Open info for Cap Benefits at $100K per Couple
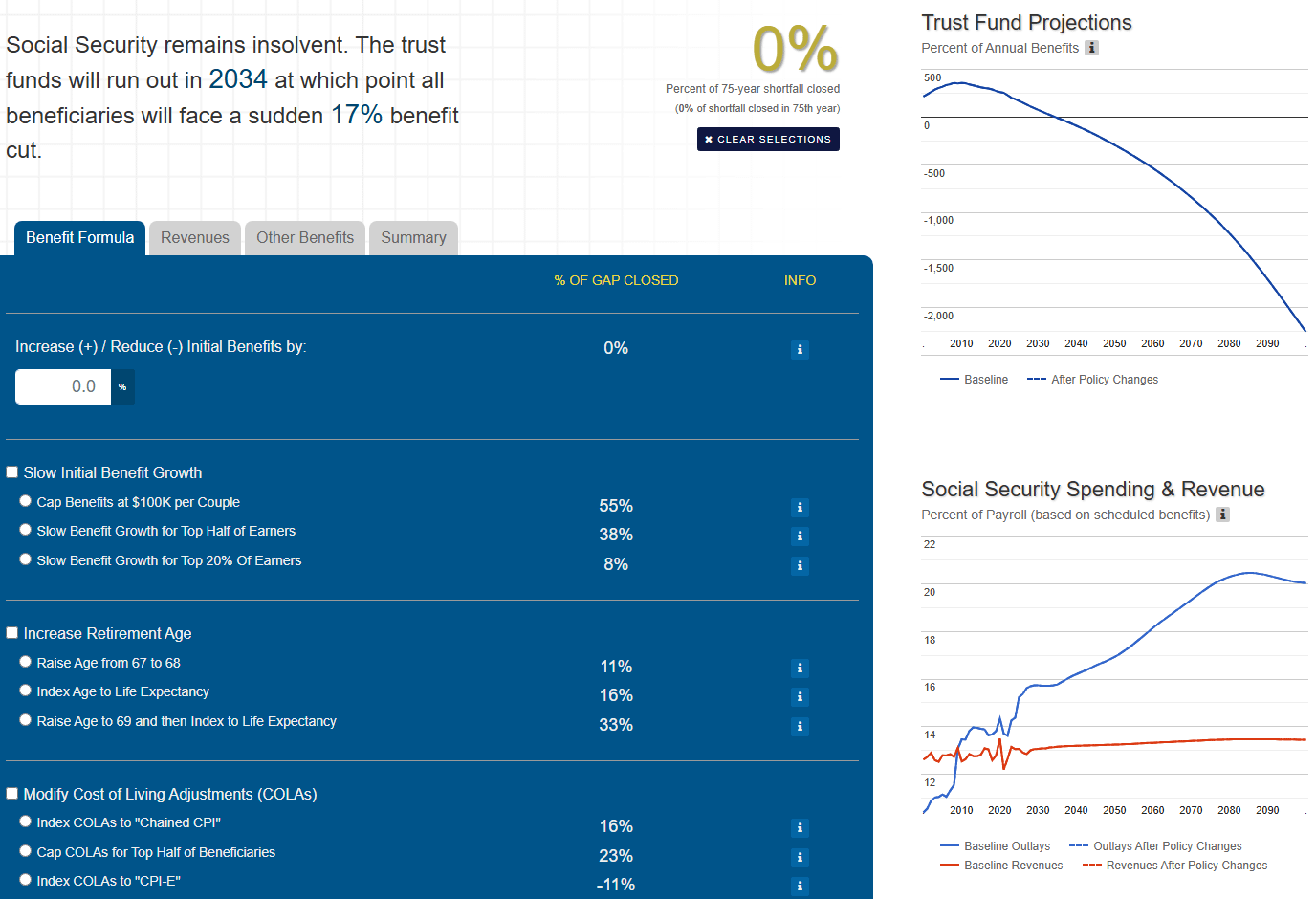The width and height of the screenshot is (1316, 899). click(800, 507)
